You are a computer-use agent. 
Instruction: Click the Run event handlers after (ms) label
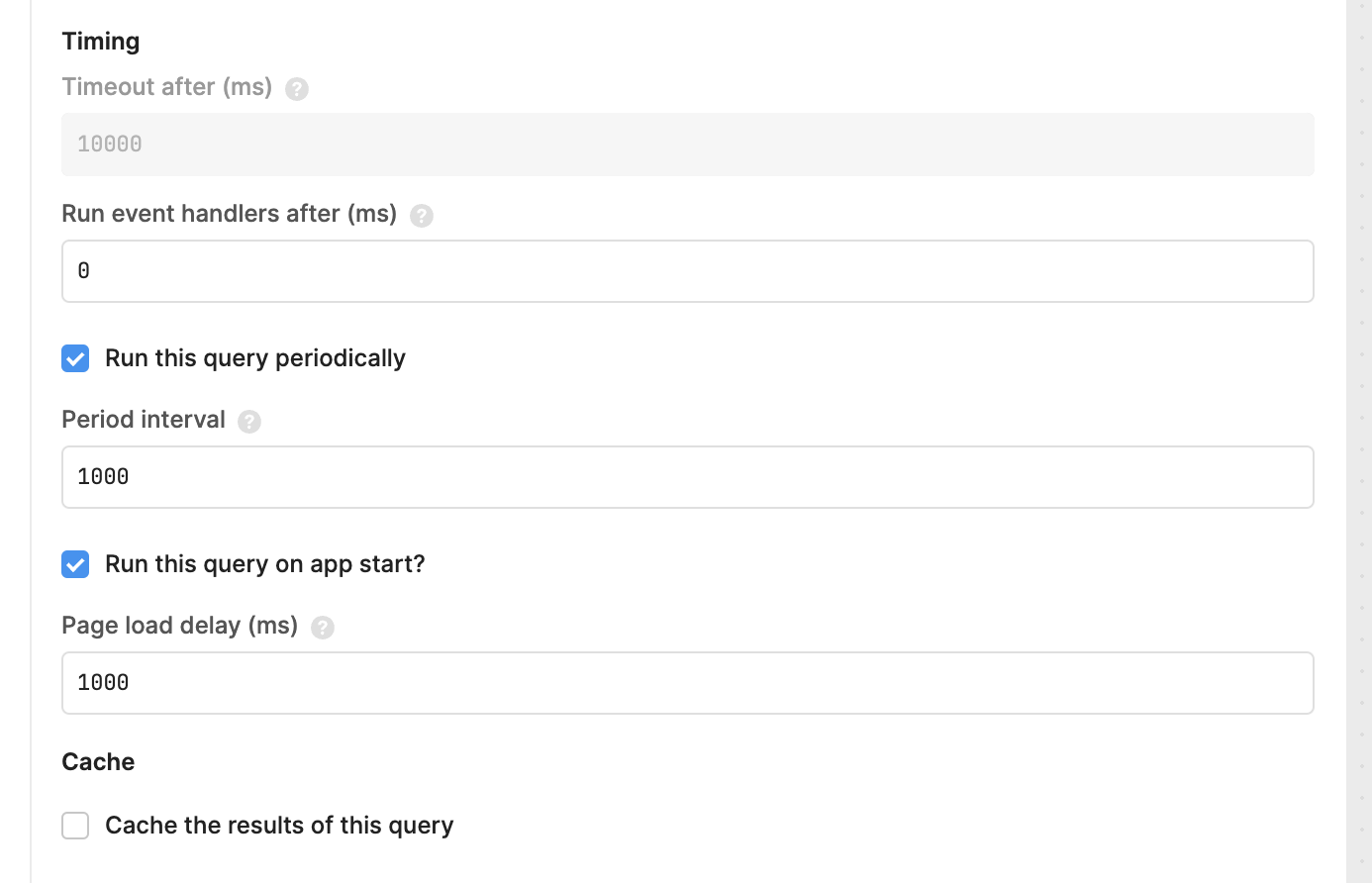pyautogui.click(x=230, y=214)
